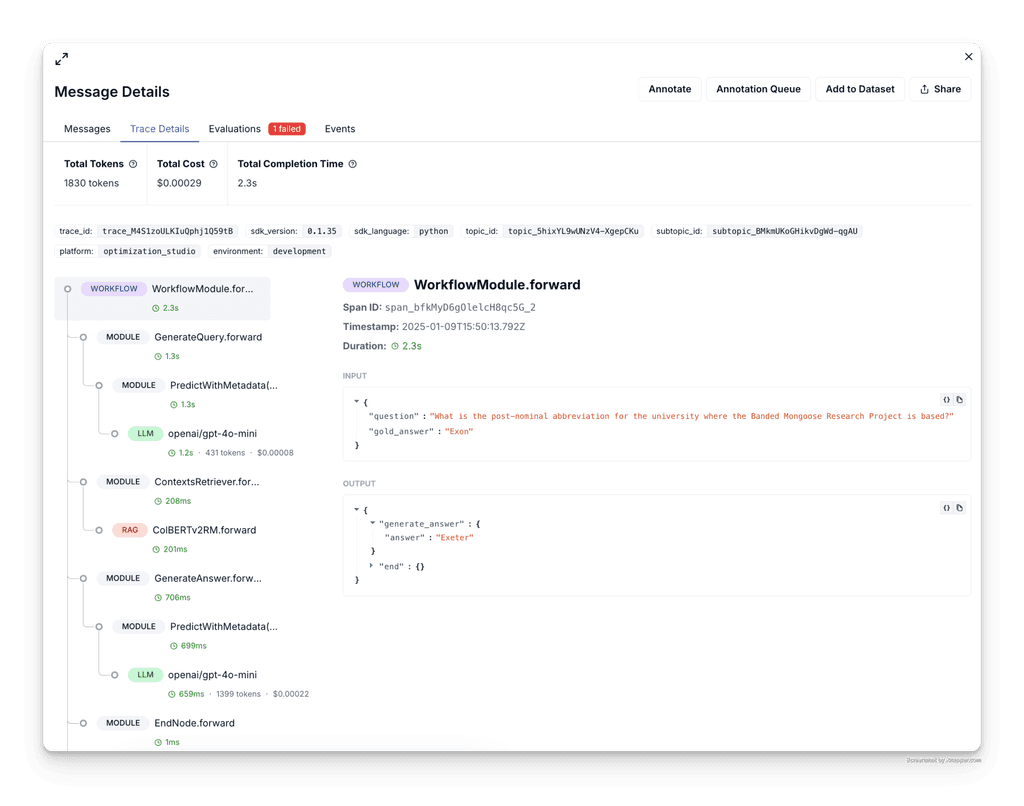The height and width of the screenshot is (806, 1024).
Task: Expand the "end" node in the OUTPUT viewer
Action: (x=372, y=563)
